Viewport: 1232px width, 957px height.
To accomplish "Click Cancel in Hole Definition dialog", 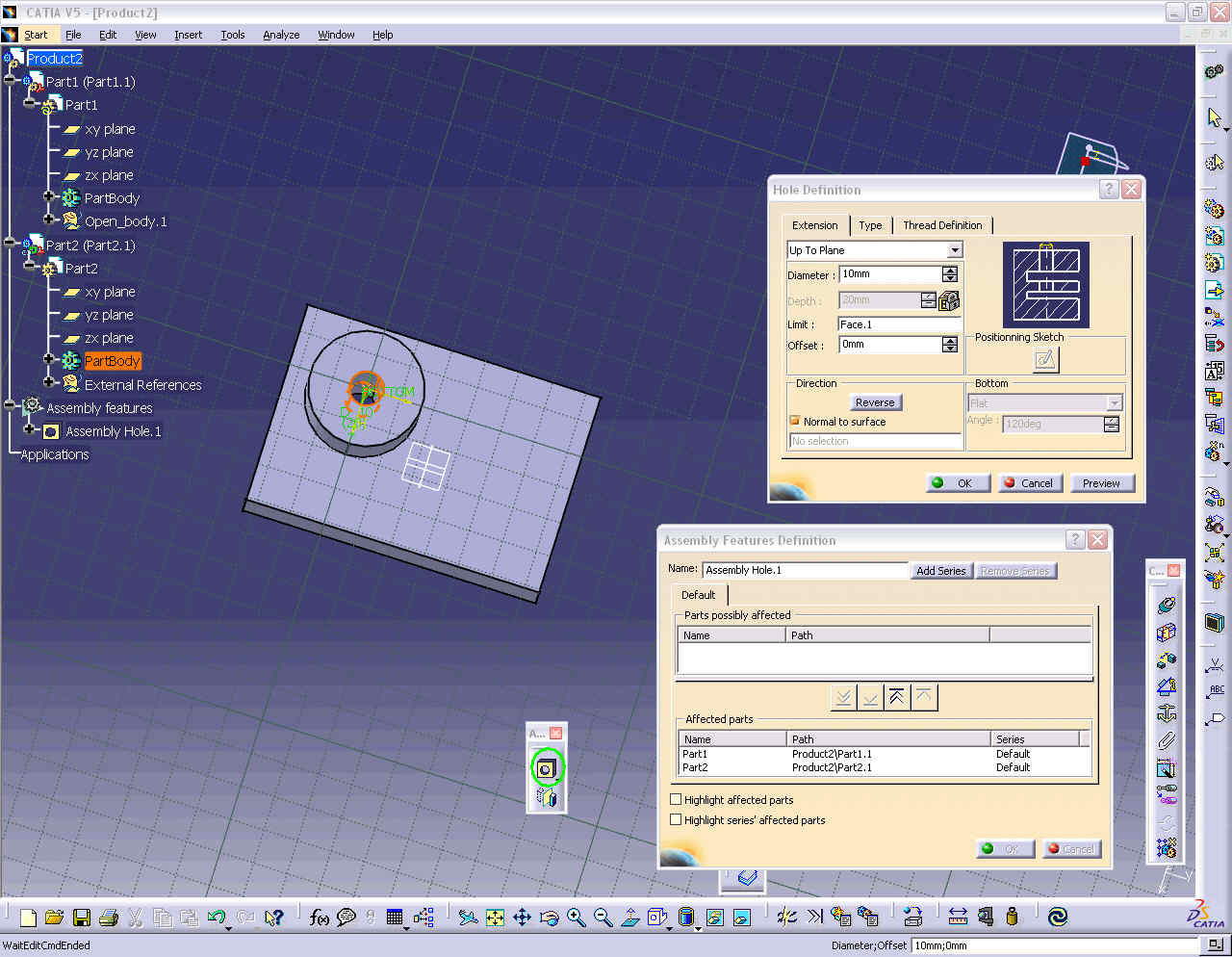I will pyautogui.click(x=1031, y=483).
